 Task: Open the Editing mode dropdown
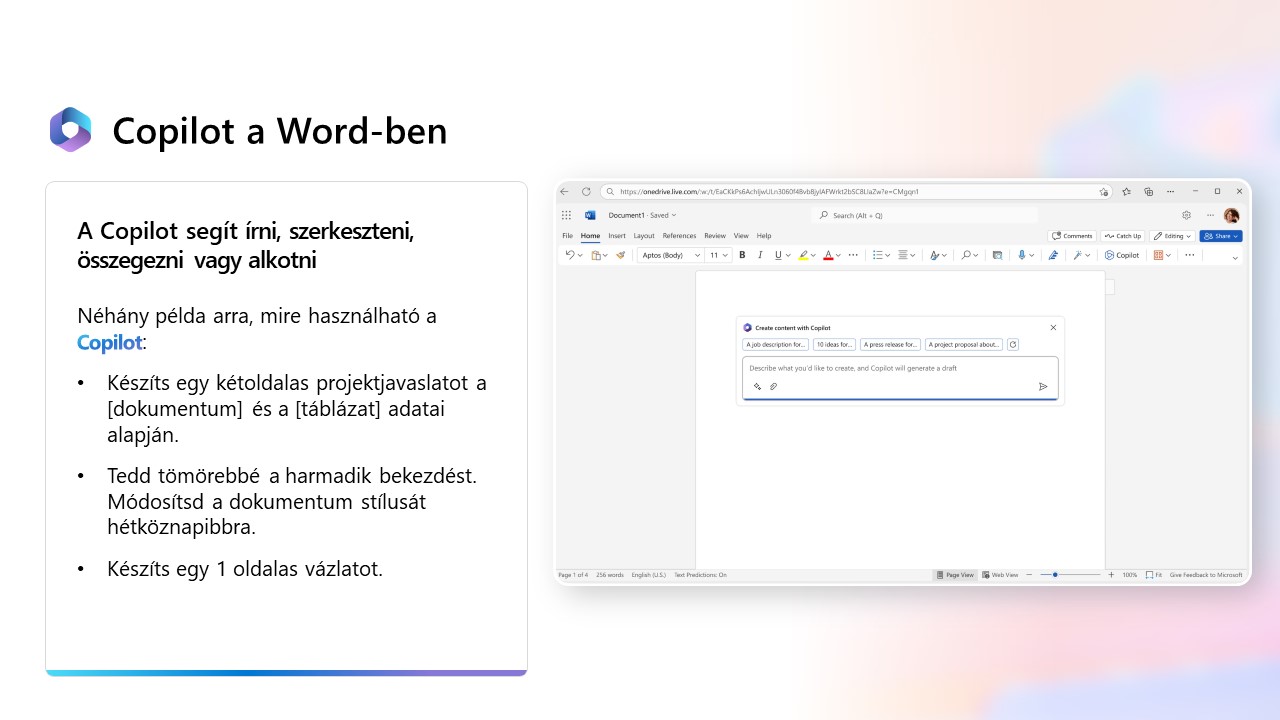1172,236
